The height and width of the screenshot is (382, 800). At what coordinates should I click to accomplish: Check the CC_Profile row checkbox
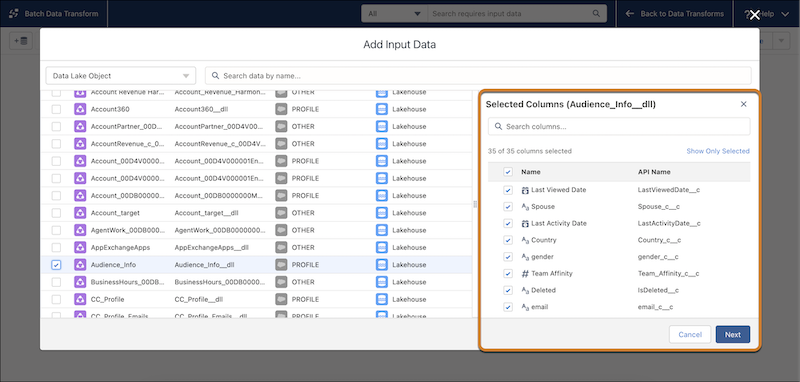[x=56, y=299]
